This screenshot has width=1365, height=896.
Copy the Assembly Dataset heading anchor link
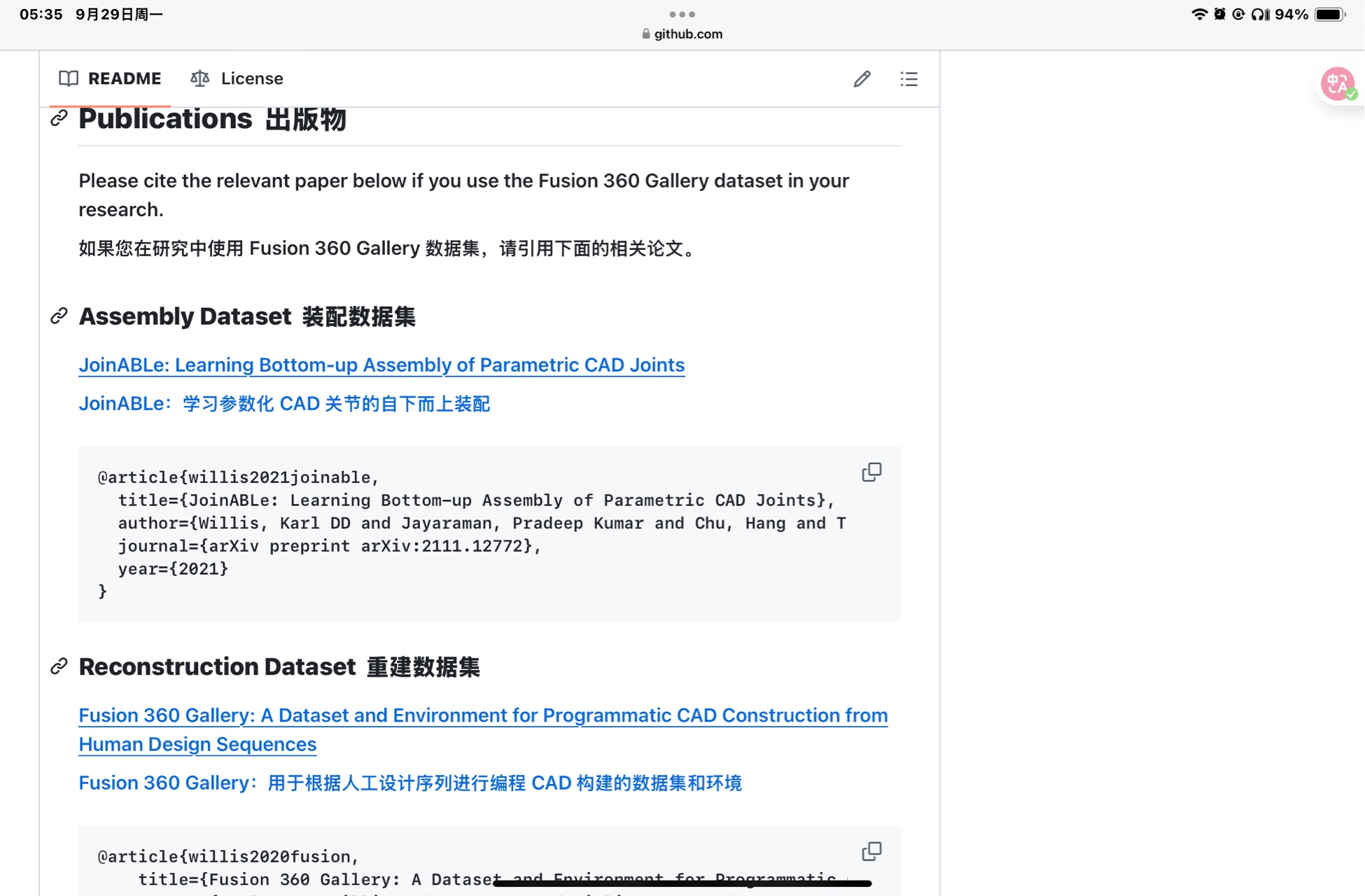click(x=59, y=316)
